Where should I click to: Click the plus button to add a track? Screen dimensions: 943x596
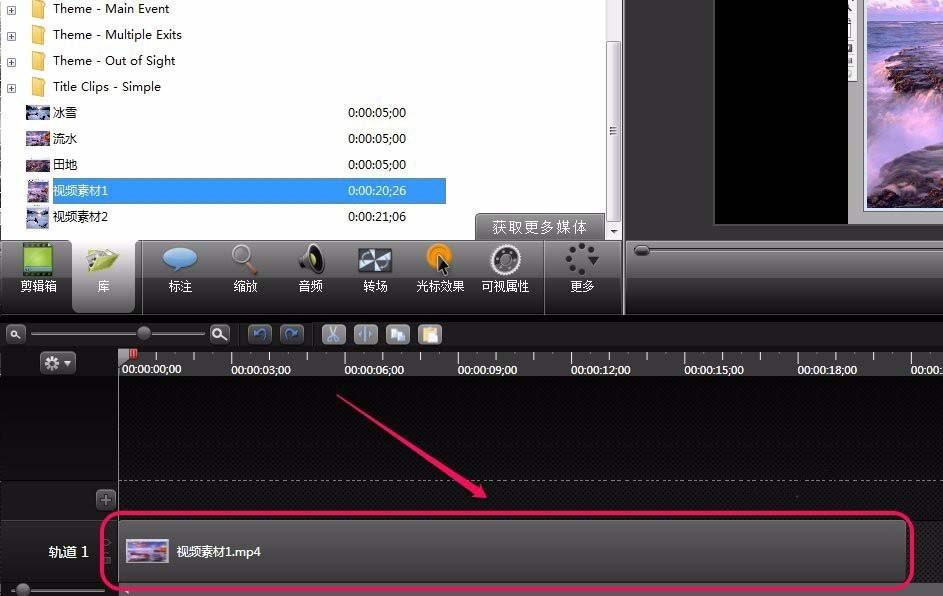point(105,499)
